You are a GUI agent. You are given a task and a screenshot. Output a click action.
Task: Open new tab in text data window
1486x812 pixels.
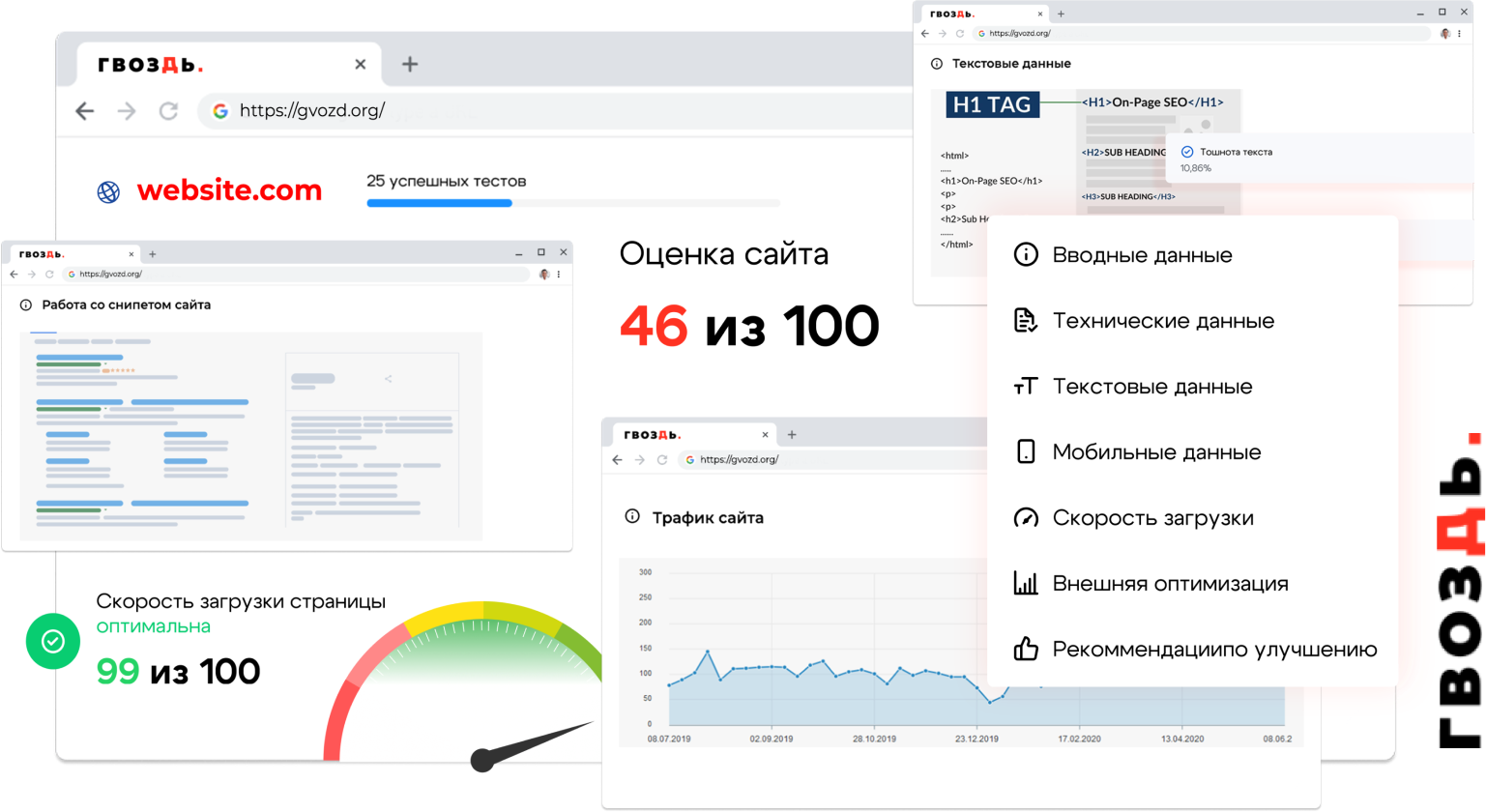pos(1061,14)
